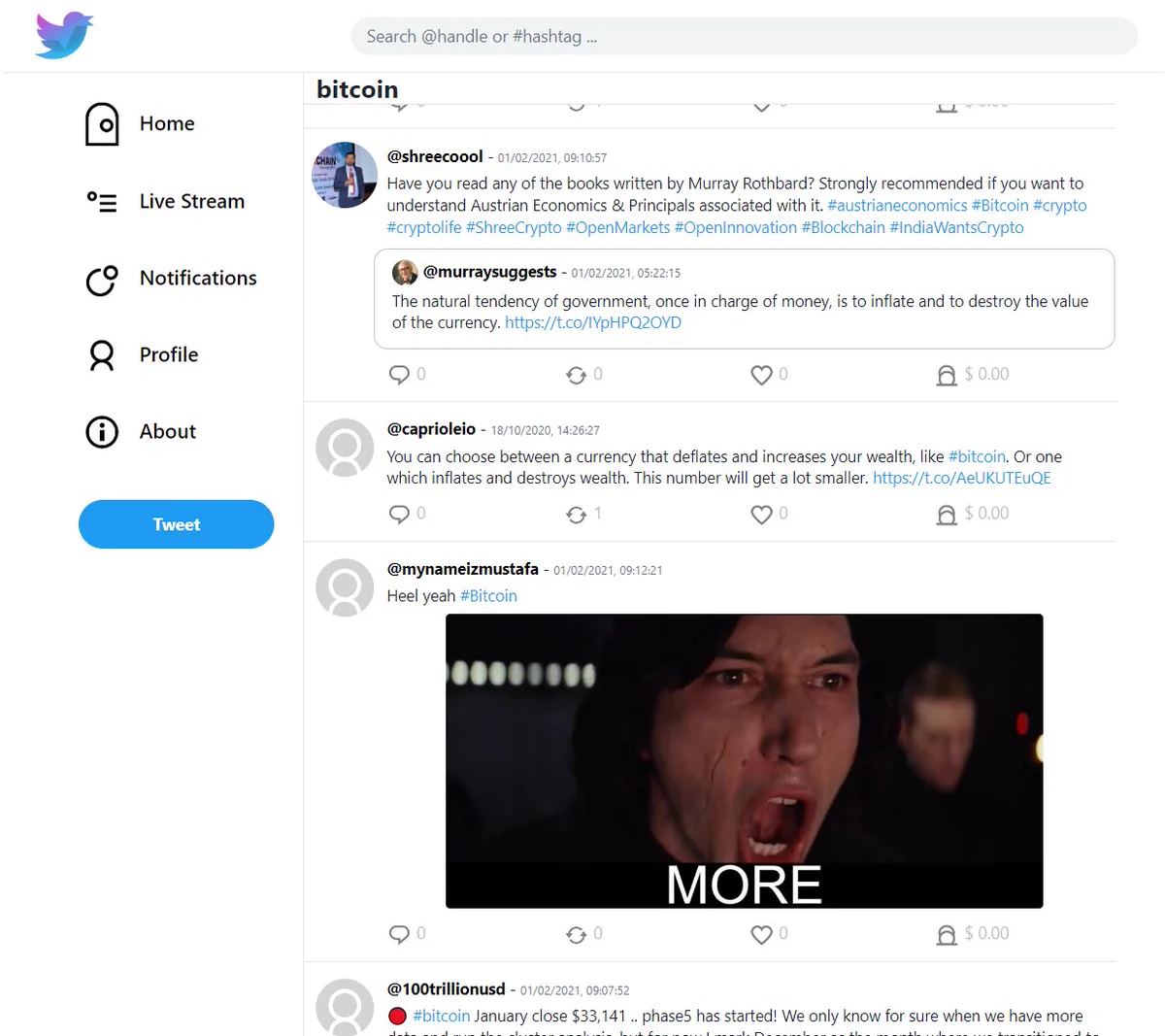Click $ 0.00 amount on caprioleio's tweet
Viewport: 1165px width, 1036px height.
tap(986, 513)
